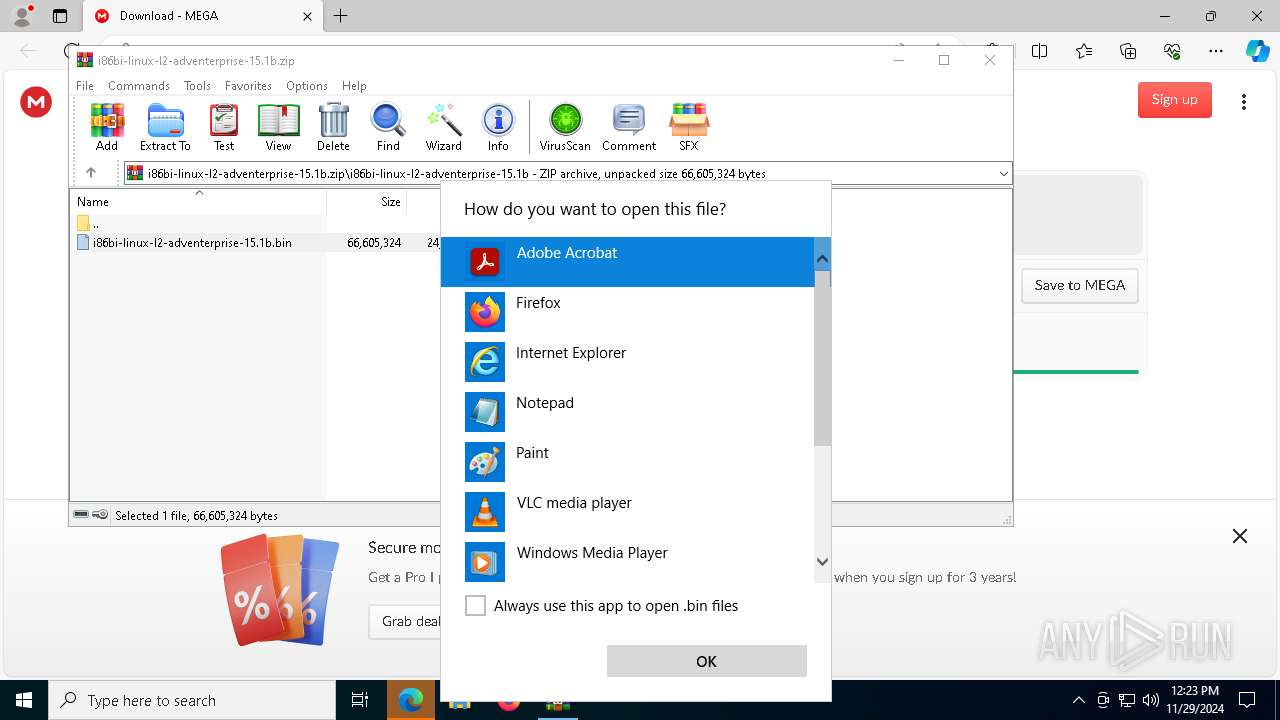
Task: Open the View tool in WinRAR
Action: [x=278, y=127]
